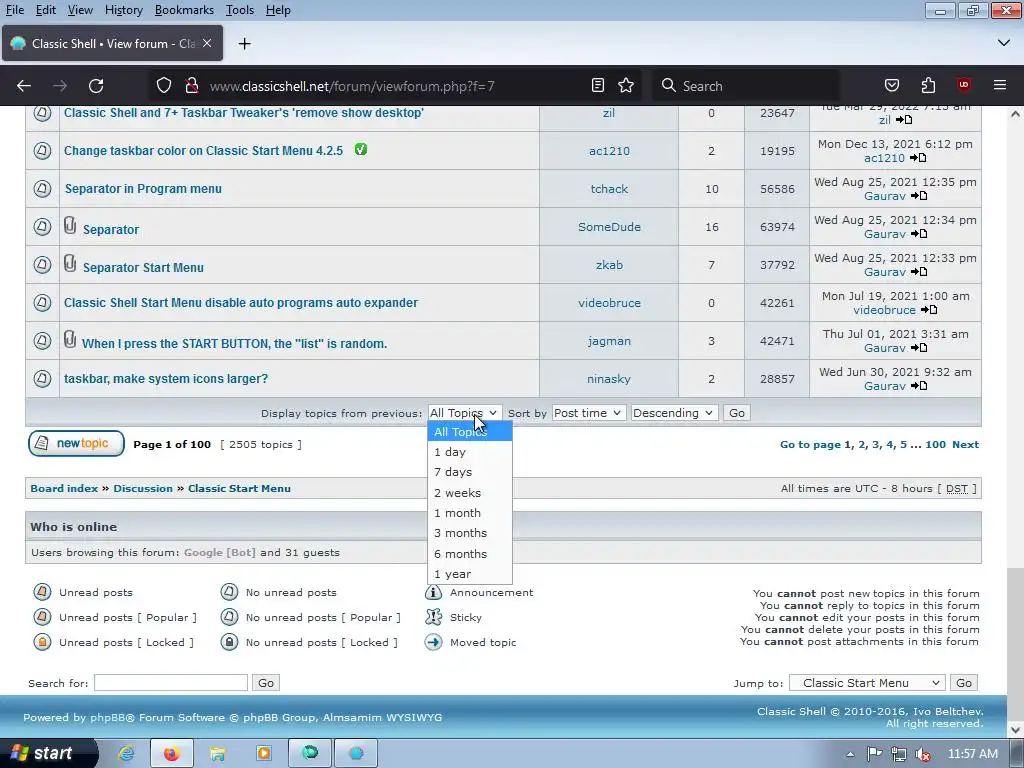
Task: Click the insecure connection lock icon
Action: point(191,86)
